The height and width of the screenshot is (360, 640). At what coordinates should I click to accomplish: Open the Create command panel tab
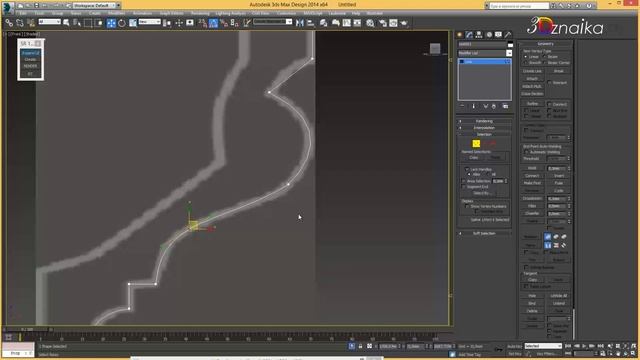[460, 35]
